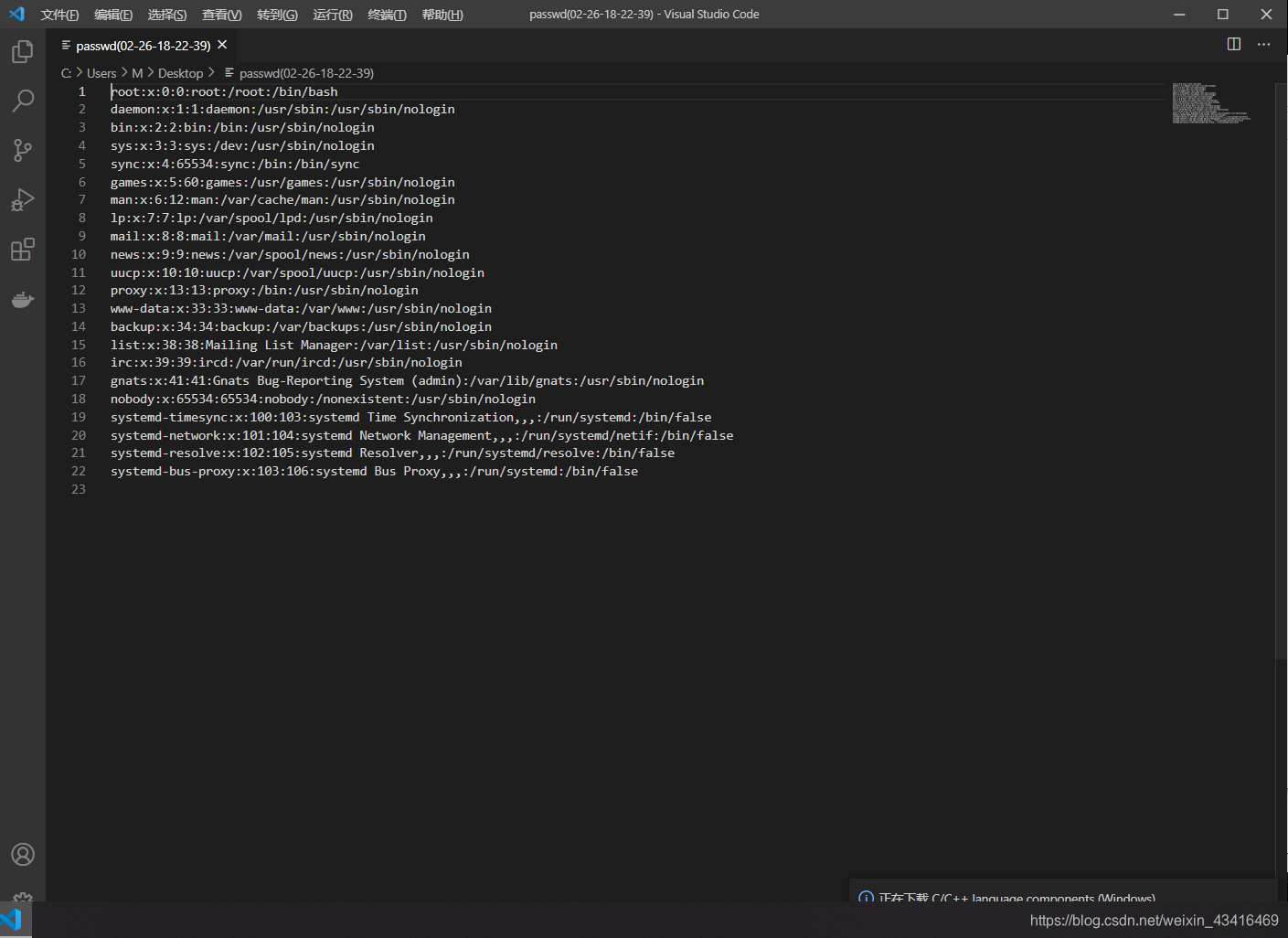This screenshot has height=938, width=1288.
Task: Click the uucp:x:10:10 line text
Action: (x=297, y=272)
